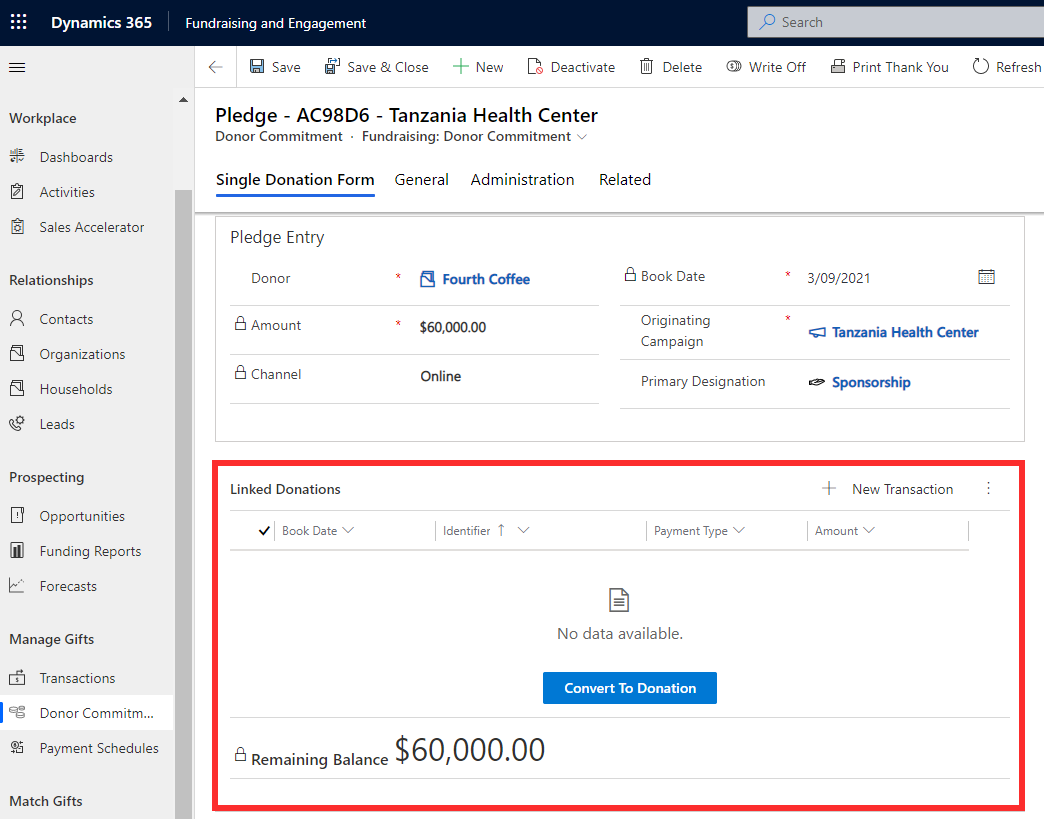Image resolution: width=1044 pixels, height=819 pixels.
Task: Open Transactions under Manage Gifts
Action: pos(77,678)
